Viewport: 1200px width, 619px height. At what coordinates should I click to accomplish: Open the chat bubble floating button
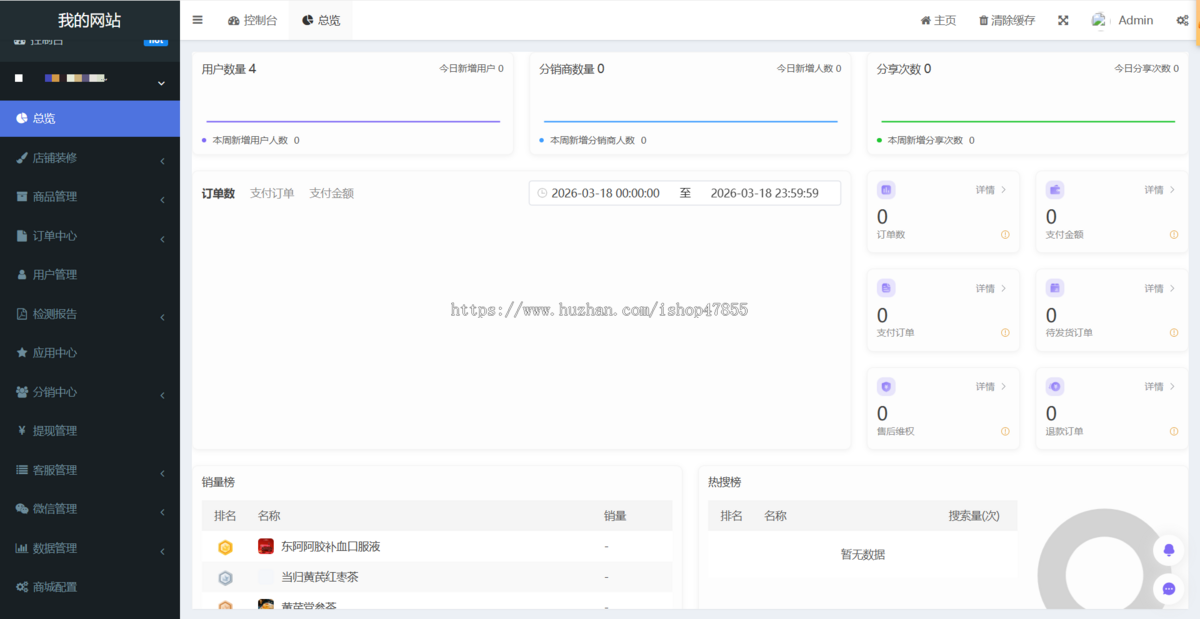point(1168,589)
